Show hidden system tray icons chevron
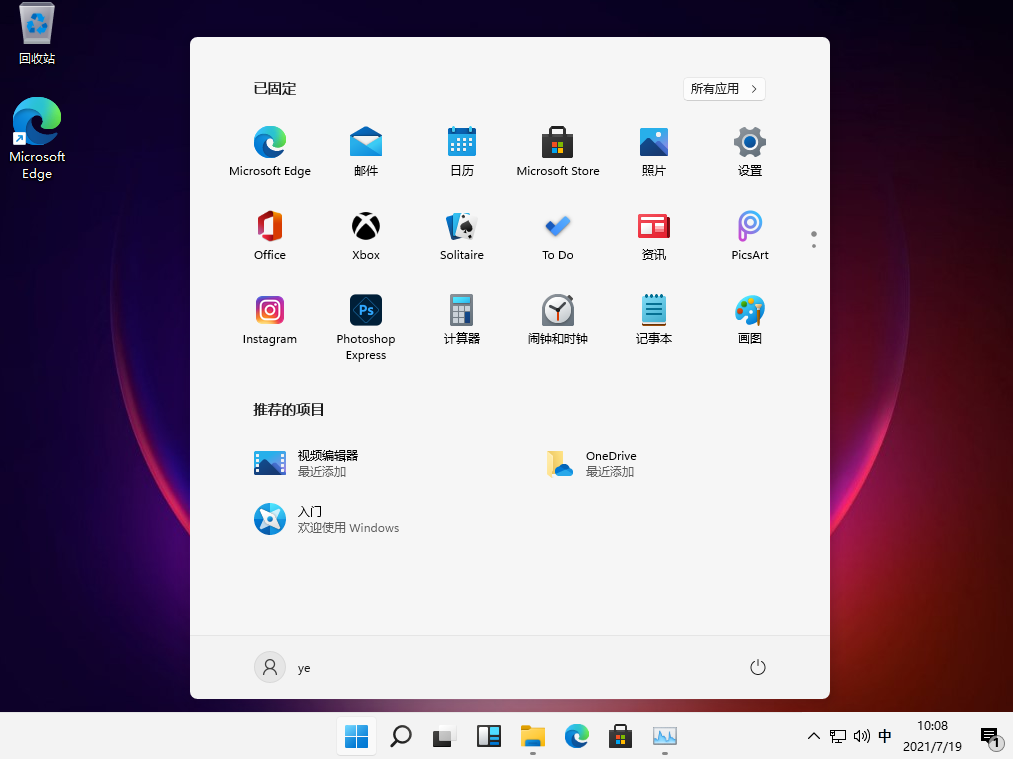 (814, 737)
